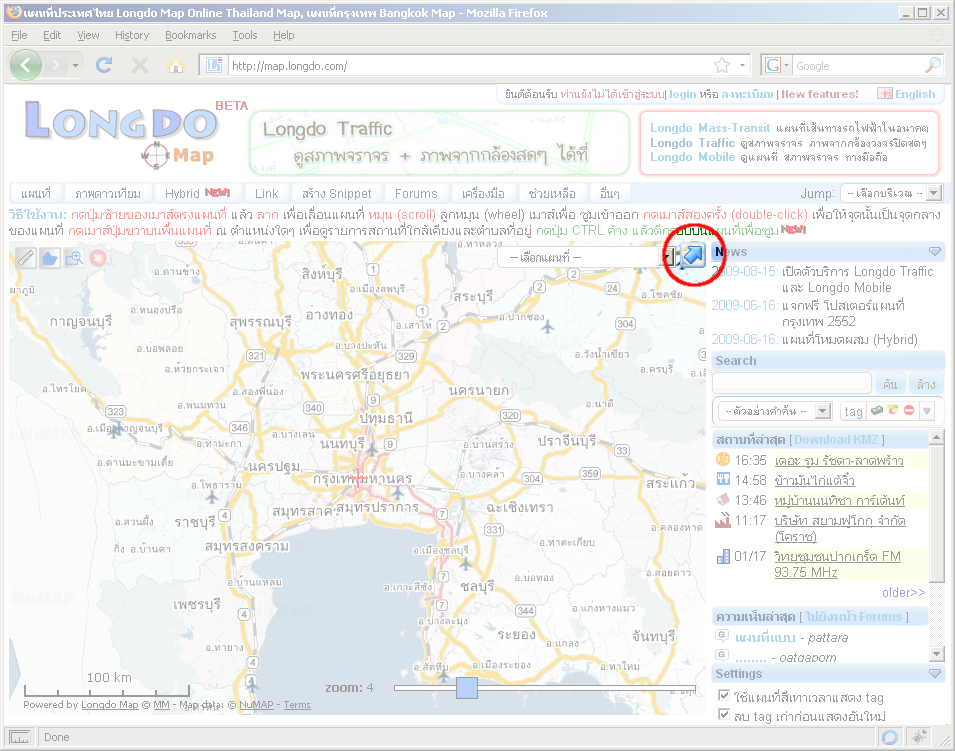Bookmark this page with the star icon
The image size is (955, 751).
722,65
